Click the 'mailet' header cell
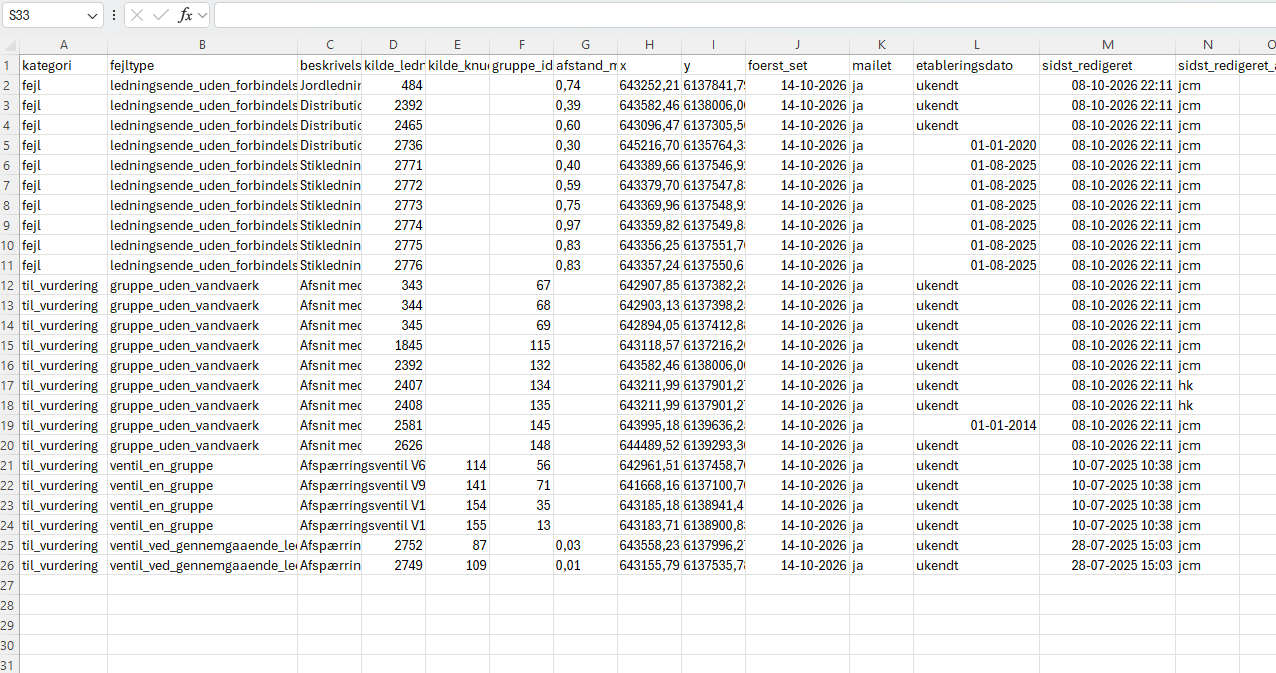Screen dimensions: 1276x673 coord(881,65)
